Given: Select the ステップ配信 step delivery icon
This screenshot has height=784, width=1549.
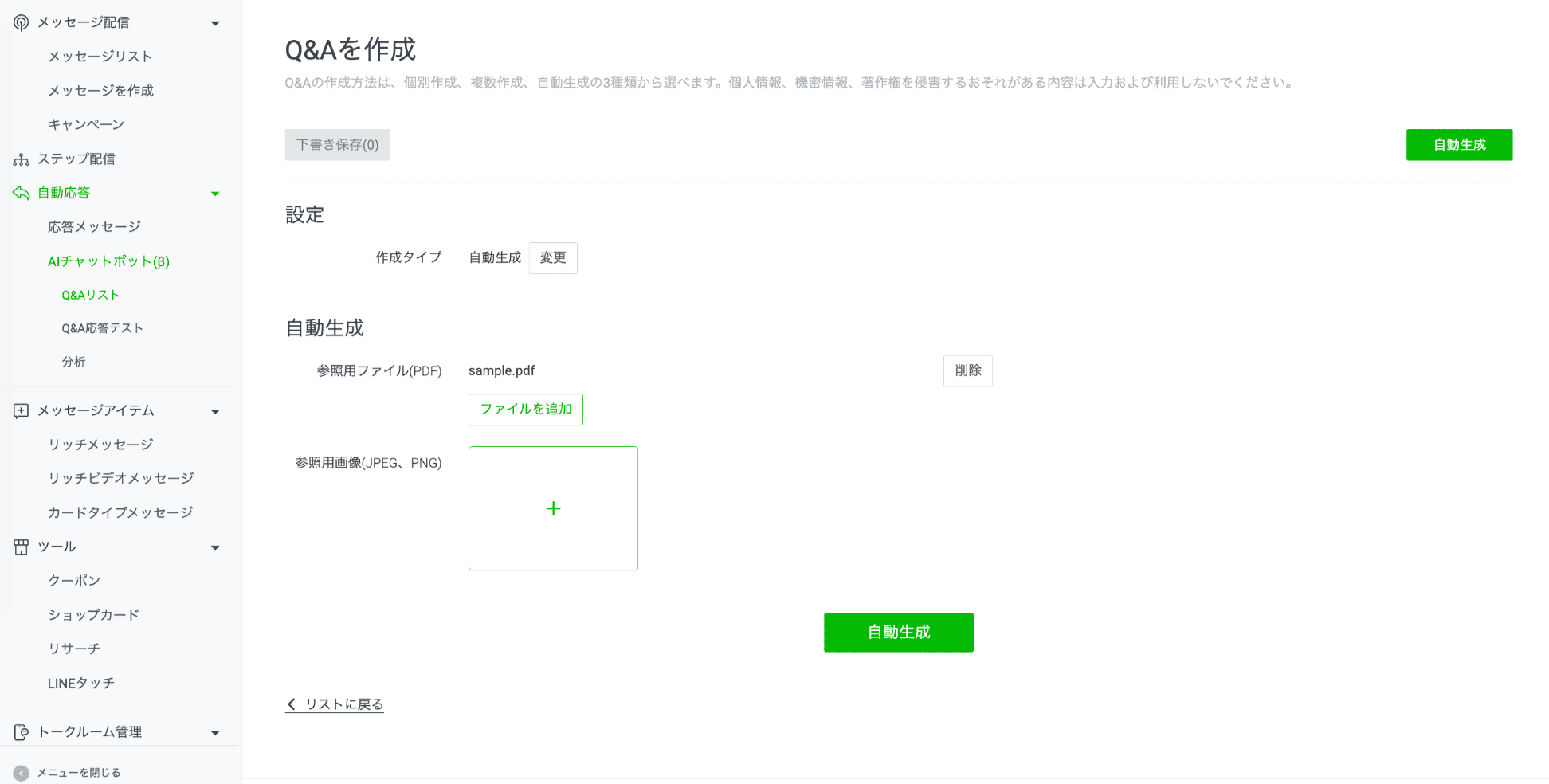Looking at the screenshot, I should (20, 159).
